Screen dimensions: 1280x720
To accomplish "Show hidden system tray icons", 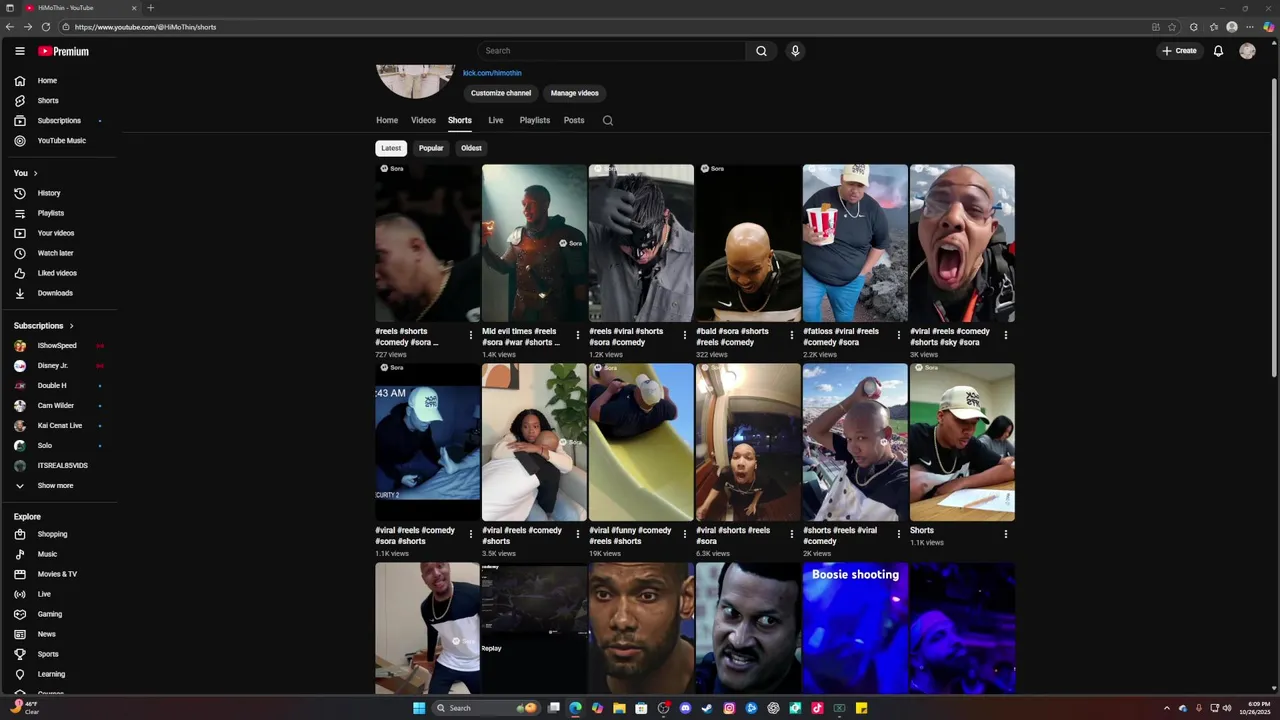I will point(1166,708).
